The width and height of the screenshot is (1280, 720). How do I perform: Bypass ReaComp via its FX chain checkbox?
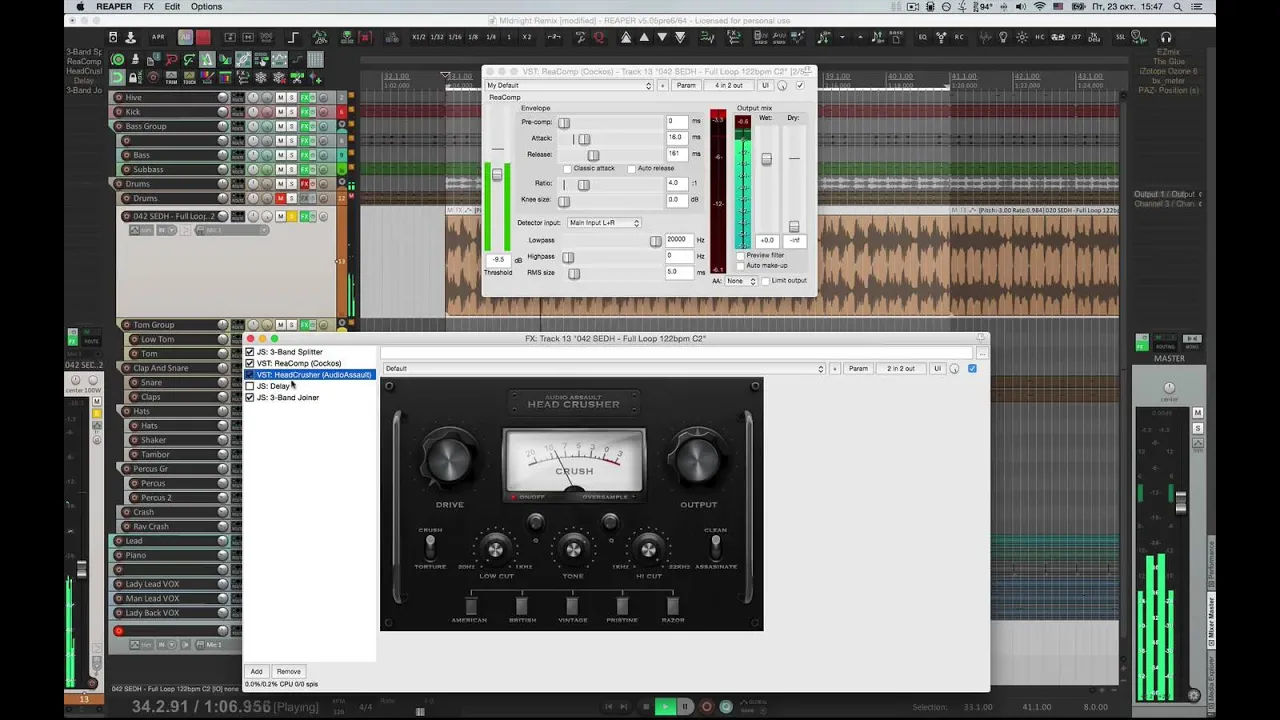pyautogui.click(x=250, y=363)
